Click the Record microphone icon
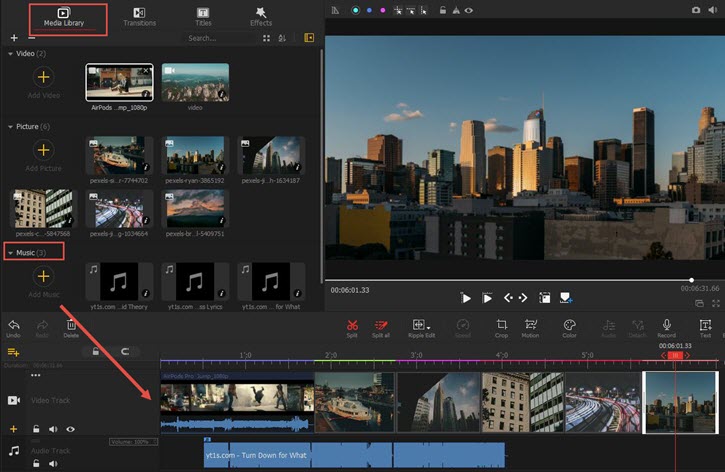Screen dimensions: 725x472 coord(666,326)
